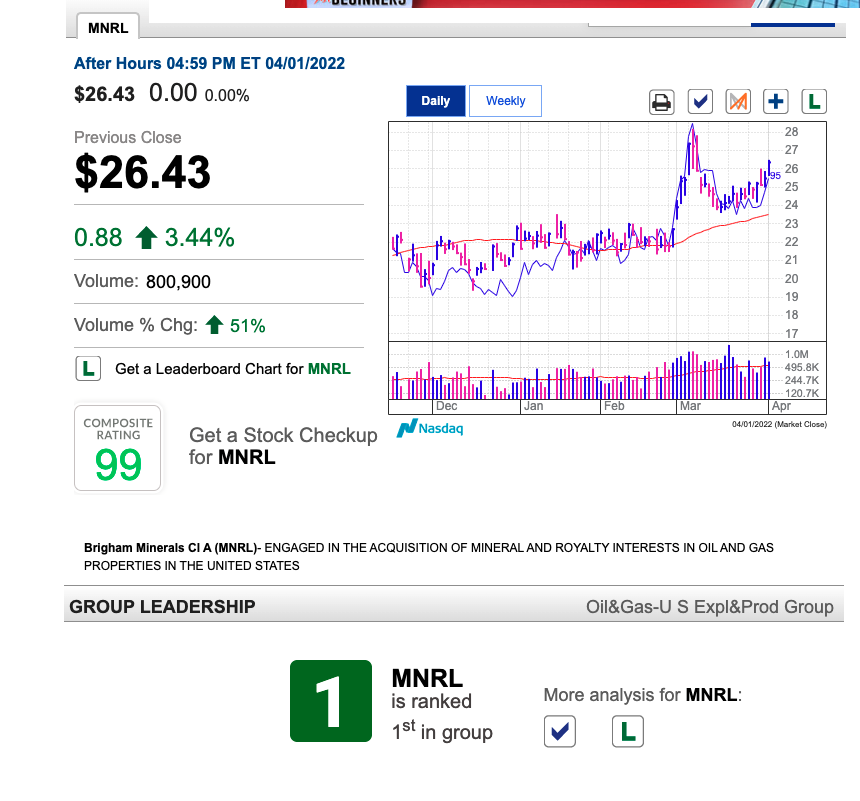Image resolution: width=860 pixels, height=801 pixels.
Task: Click checkmark icon under More analysis for MNRL
Action: tap(560, 731)
